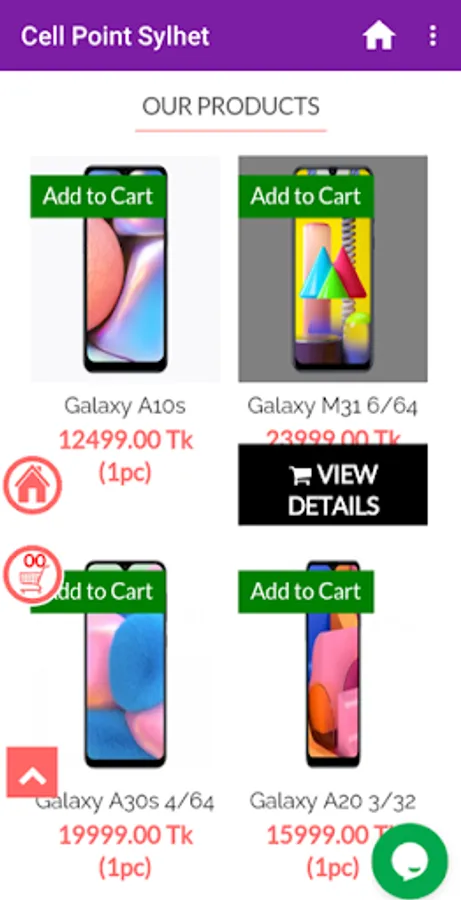Open the red shopping cart floating icon

click(33, 575)
